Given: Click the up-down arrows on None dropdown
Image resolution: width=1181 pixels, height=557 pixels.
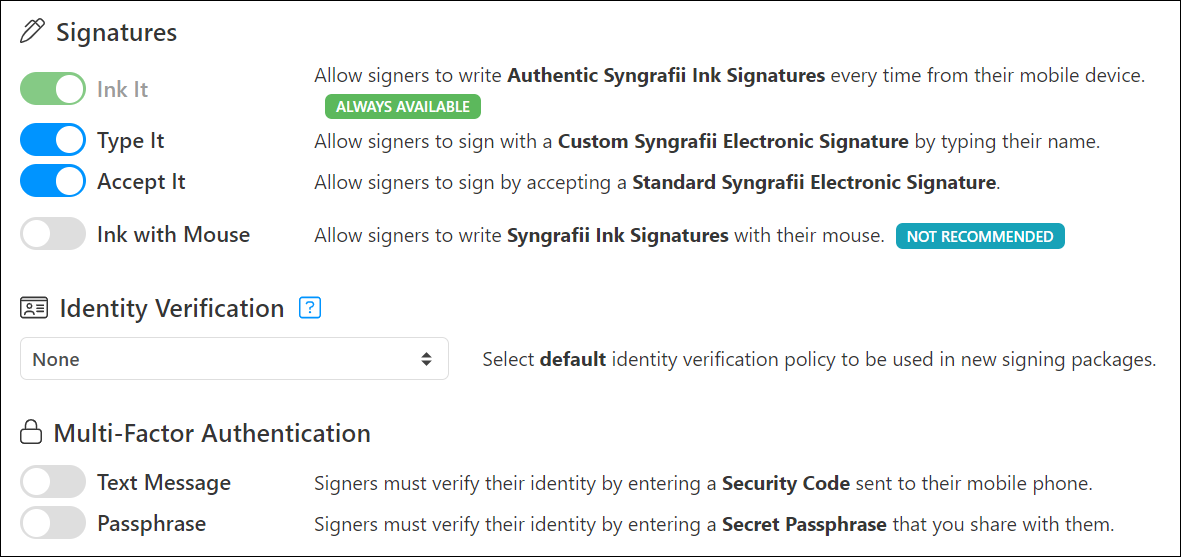Looking at the screenshot, I should (x=426, y=359).
